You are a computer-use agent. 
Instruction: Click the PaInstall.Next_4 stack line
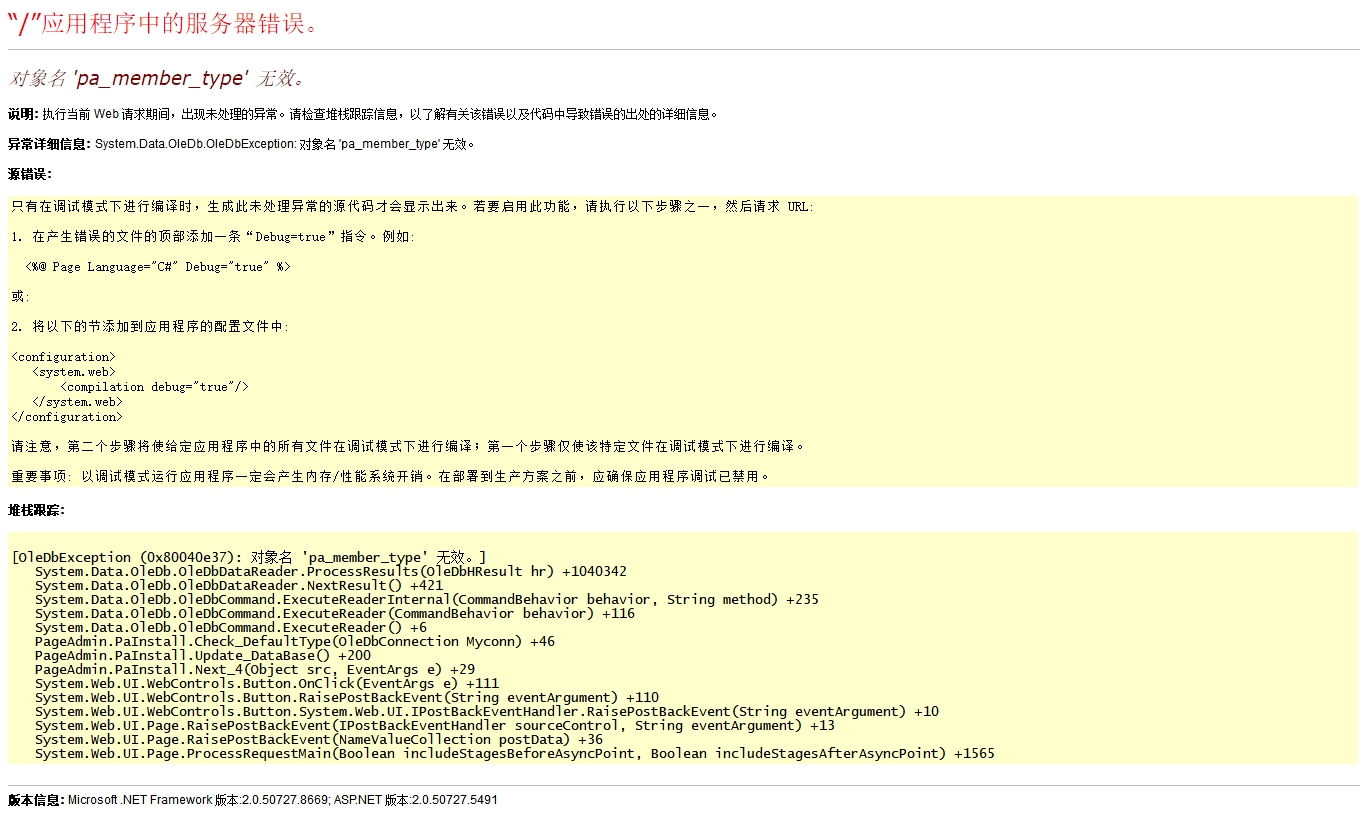pyautogui.click(x=254, y=669)
